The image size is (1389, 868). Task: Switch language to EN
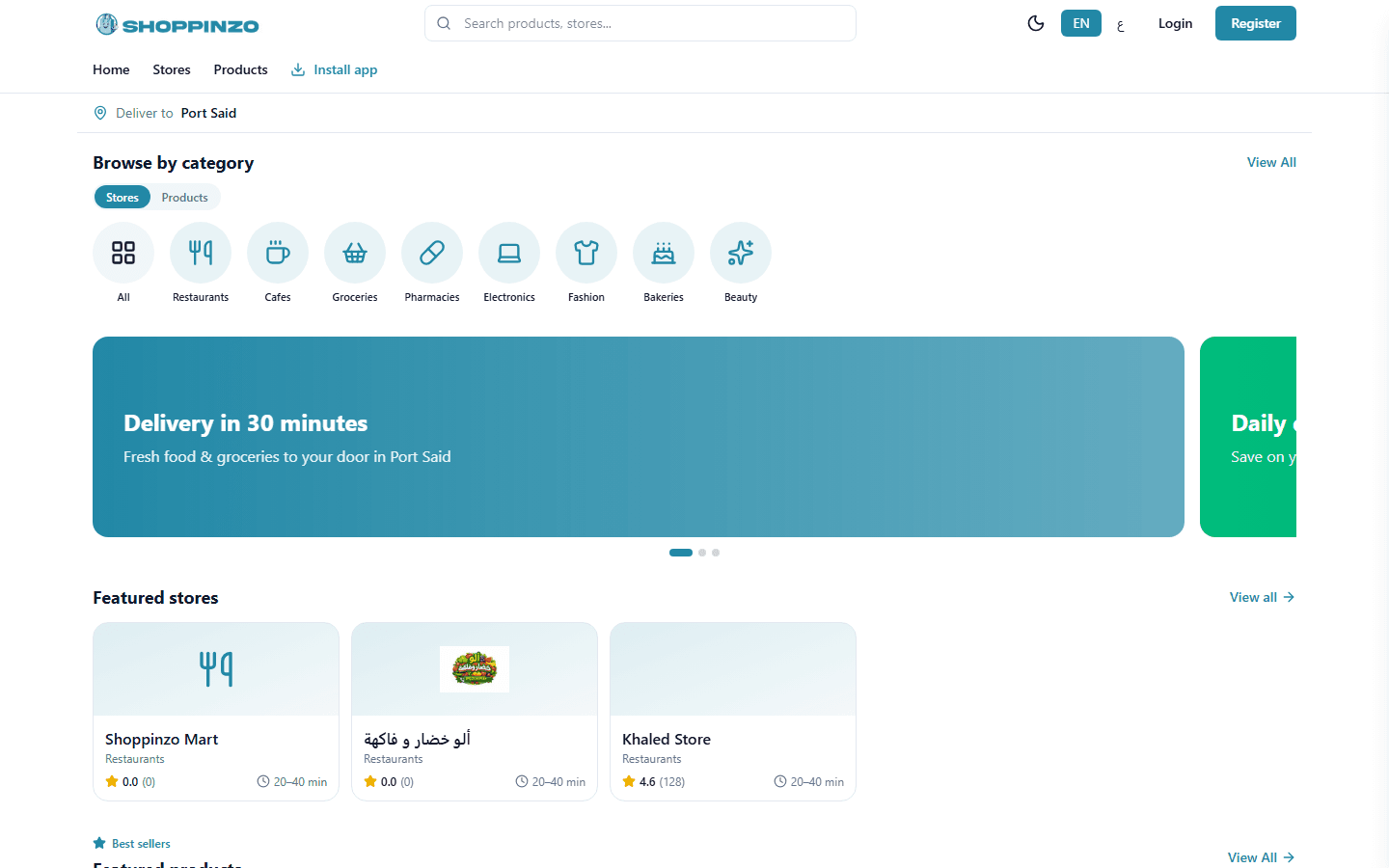pos(1081,23)
